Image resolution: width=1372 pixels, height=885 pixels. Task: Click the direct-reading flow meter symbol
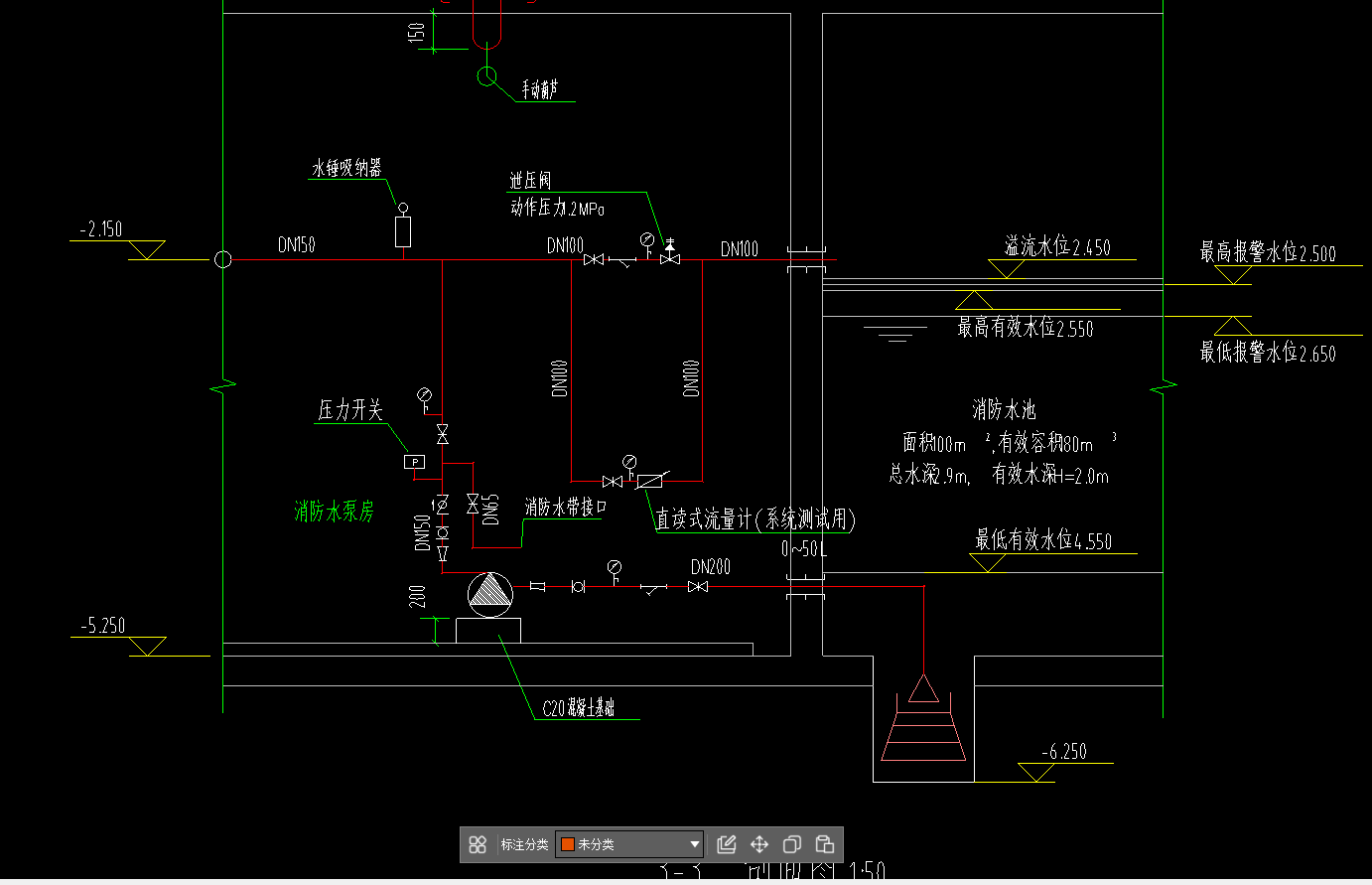649,481
